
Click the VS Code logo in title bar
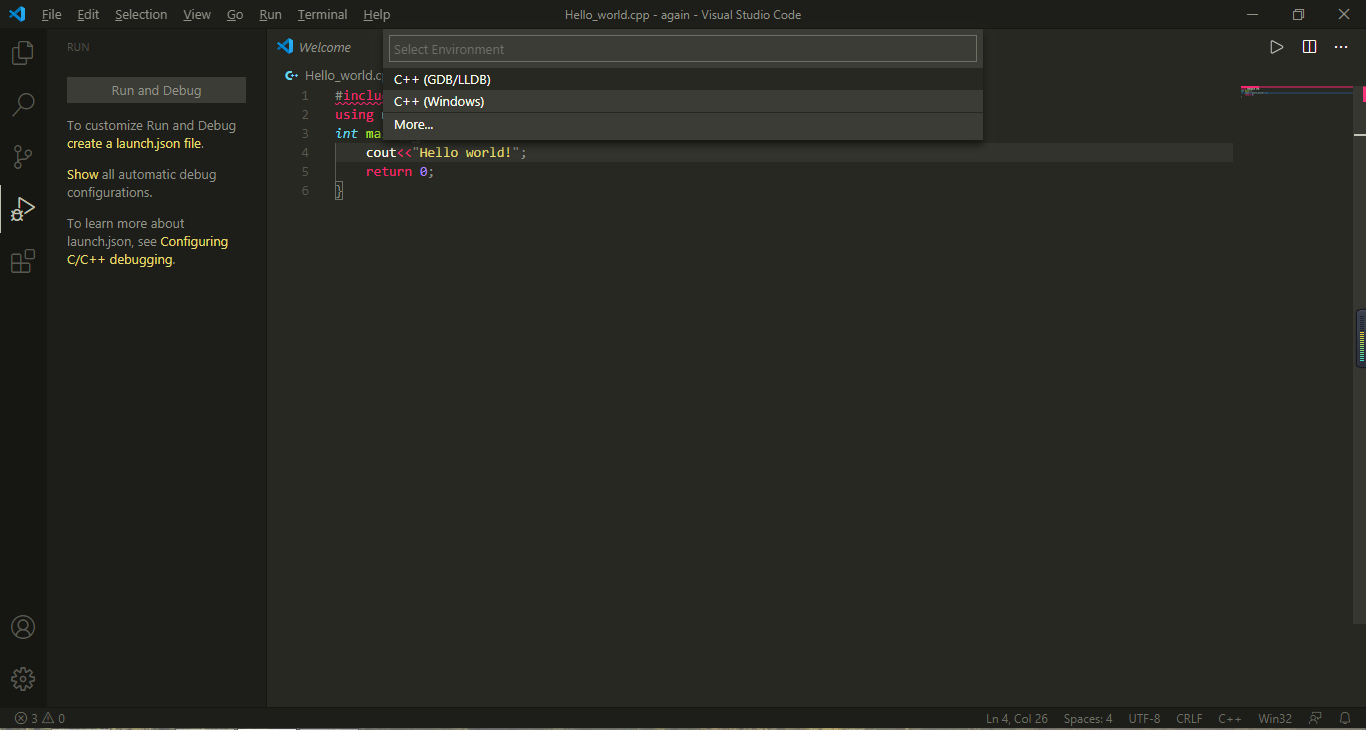pyautogui.click(x=16, y=14)
